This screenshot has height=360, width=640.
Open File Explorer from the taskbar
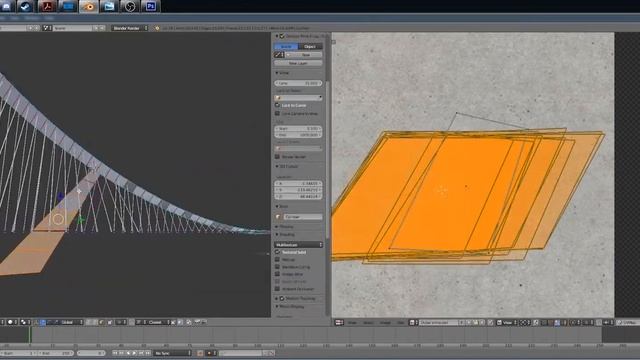[x=109, y=6]
